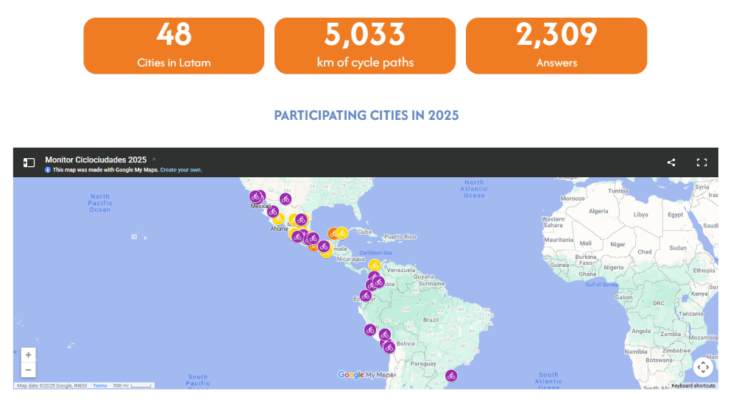736x403 pixels.
Task: Click the pan control compass icon
Action: pyautogui.click(x=703, y=367)
